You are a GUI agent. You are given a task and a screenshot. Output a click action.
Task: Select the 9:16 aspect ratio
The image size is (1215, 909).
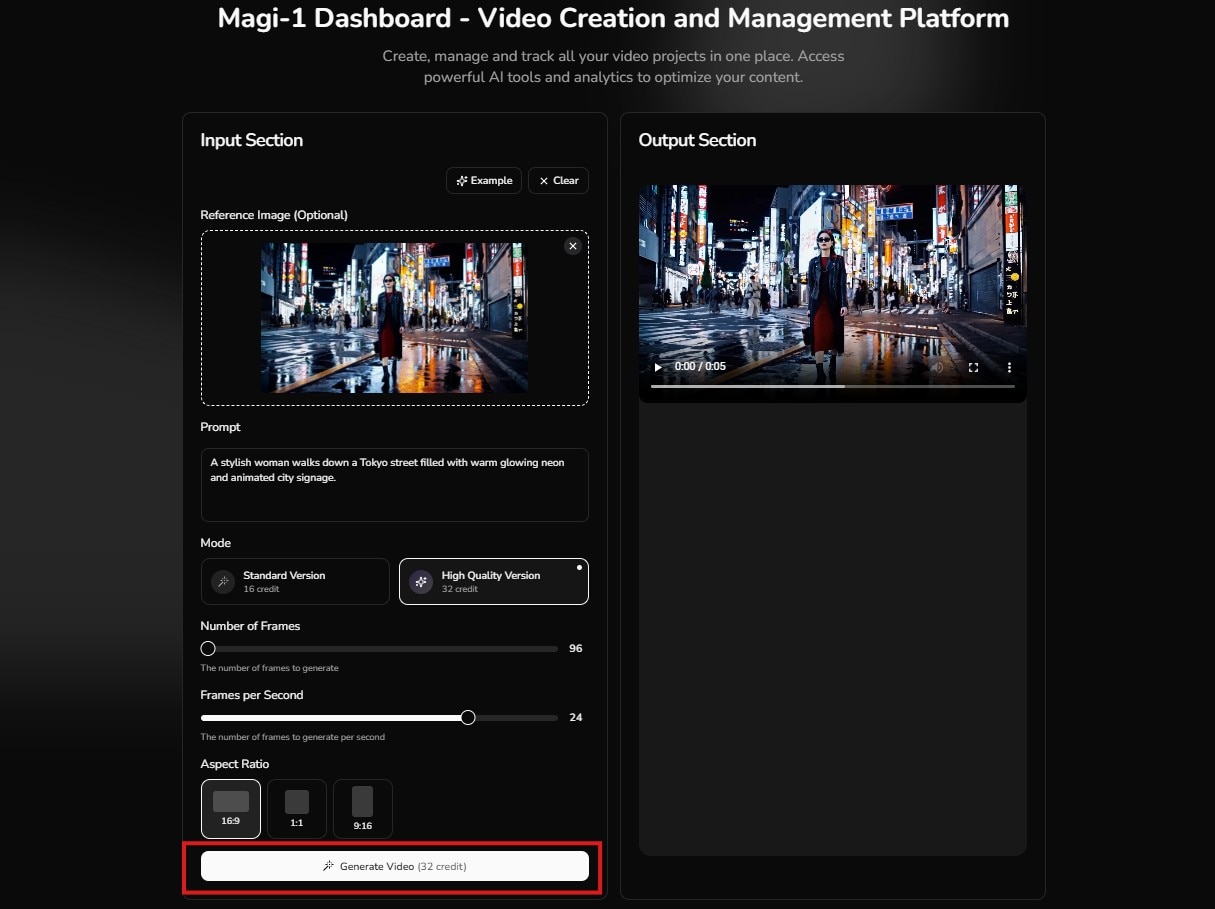pos(362,808)
